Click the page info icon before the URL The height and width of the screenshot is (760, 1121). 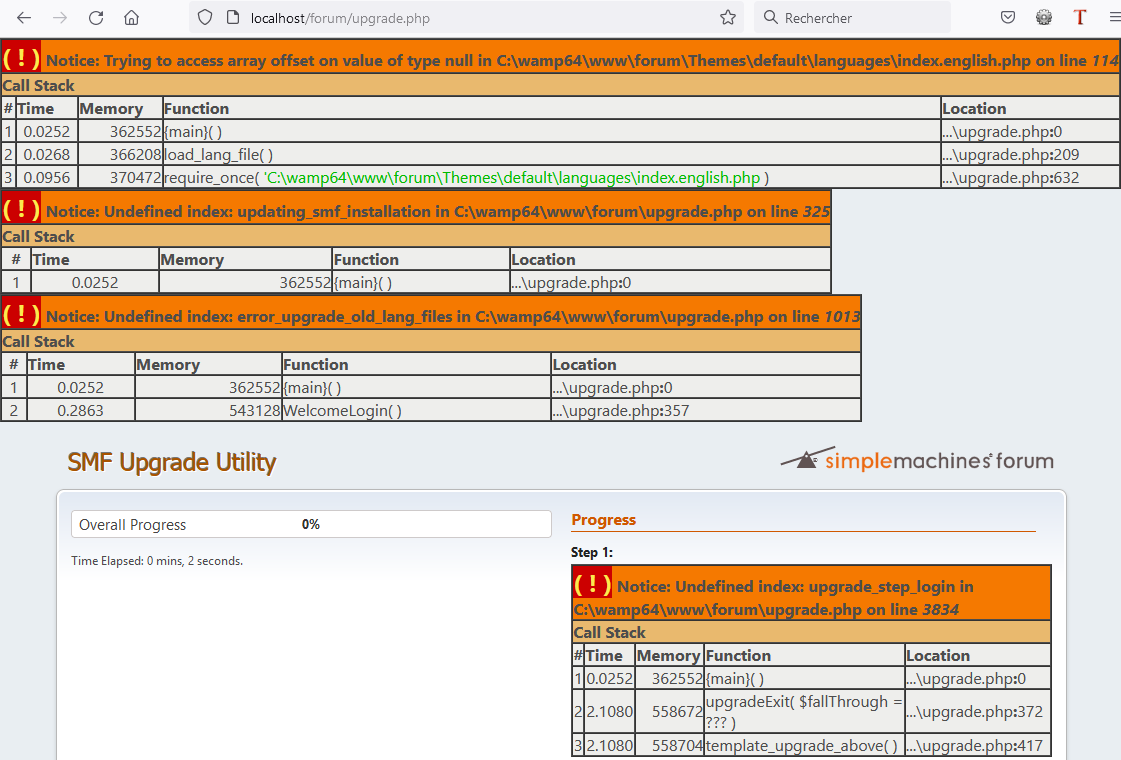click(x=232, y=18)
